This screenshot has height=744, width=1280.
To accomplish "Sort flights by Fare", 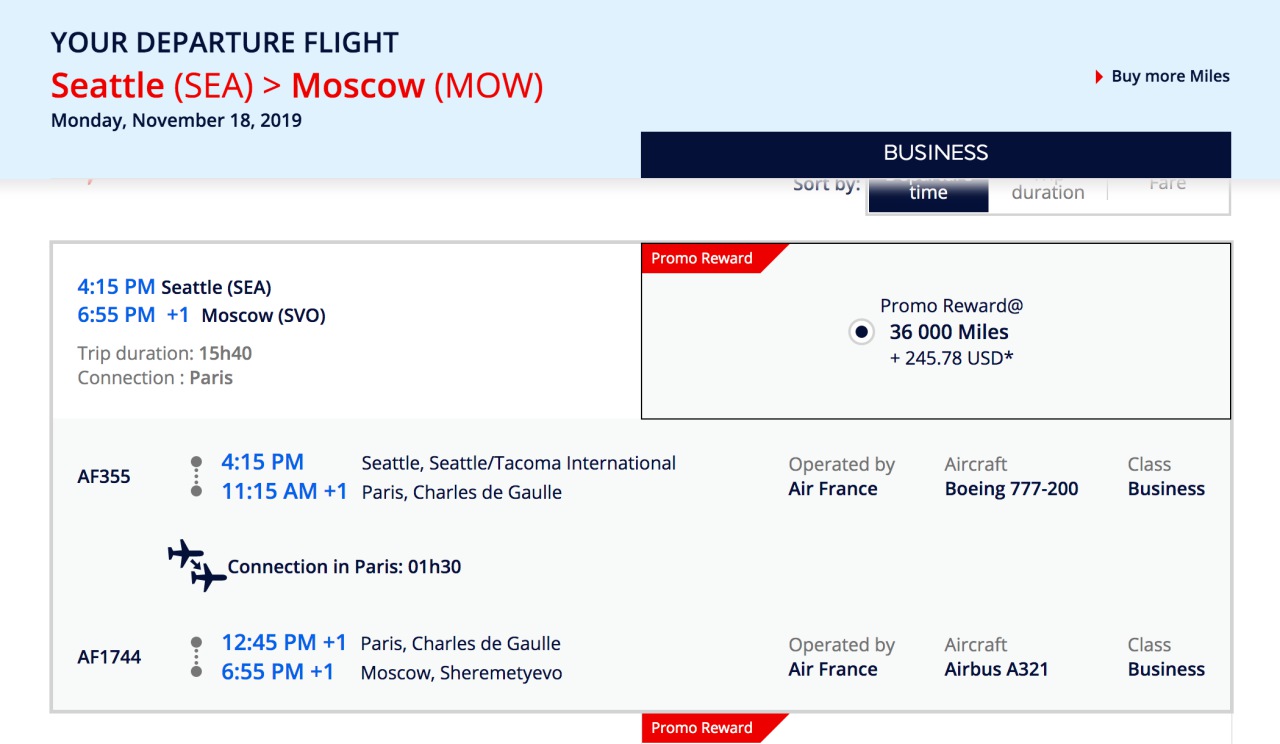I will [x=1168, y=186].
